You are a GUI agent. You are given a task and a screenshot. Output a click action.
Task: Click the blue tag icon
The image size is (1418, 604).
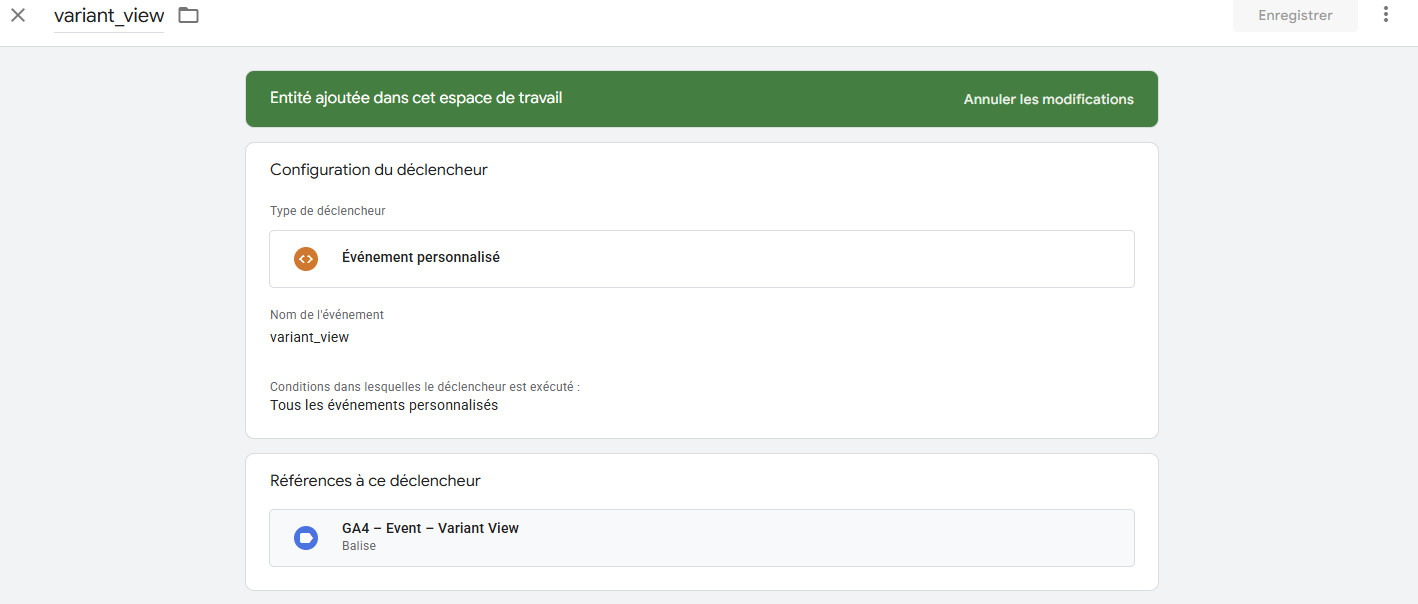305,538
